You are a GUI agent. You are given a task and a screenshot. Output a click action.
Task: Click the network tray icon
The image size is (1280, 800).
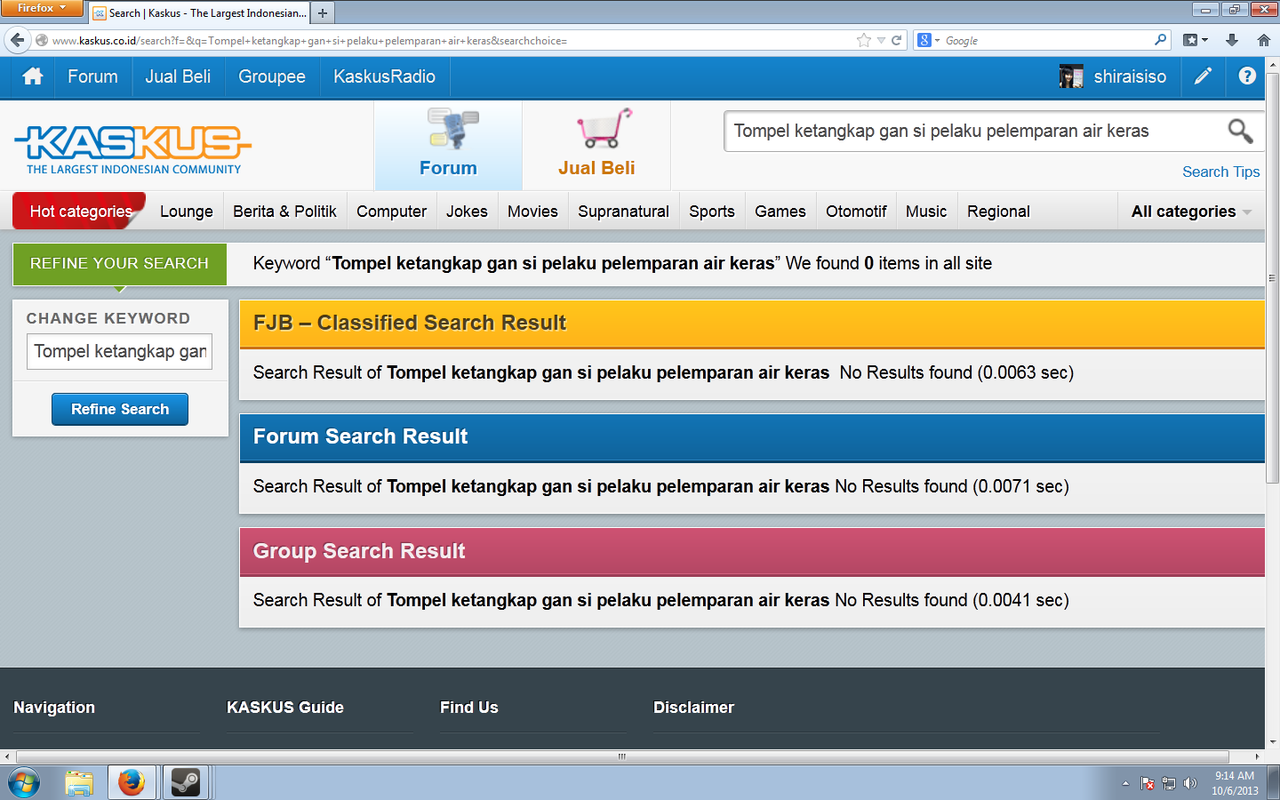[x=1169, y=783]
